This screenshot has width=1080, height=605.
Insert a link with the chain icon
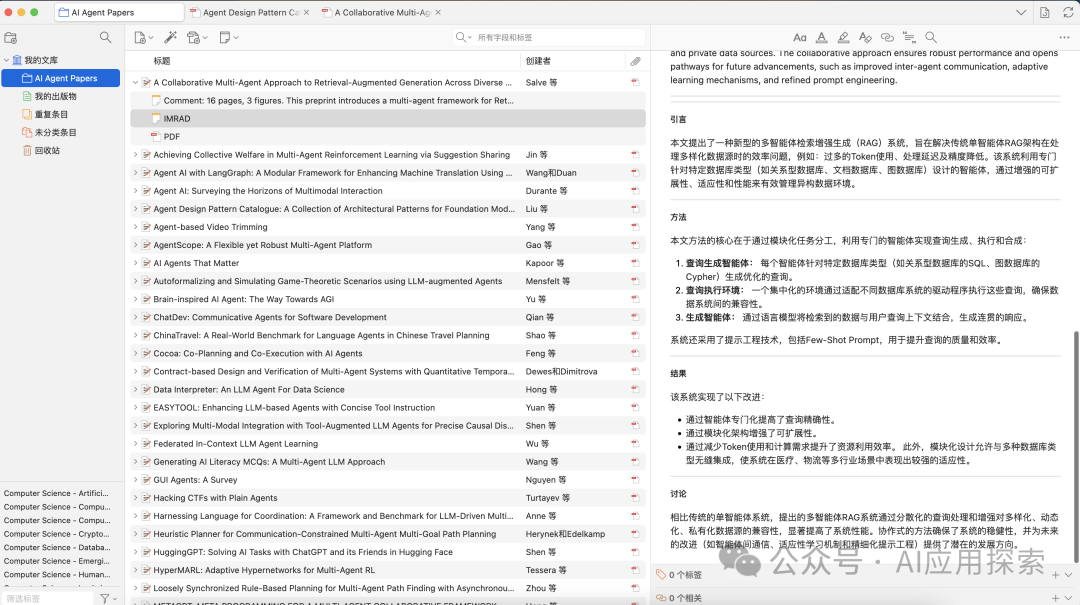(887, 37)
